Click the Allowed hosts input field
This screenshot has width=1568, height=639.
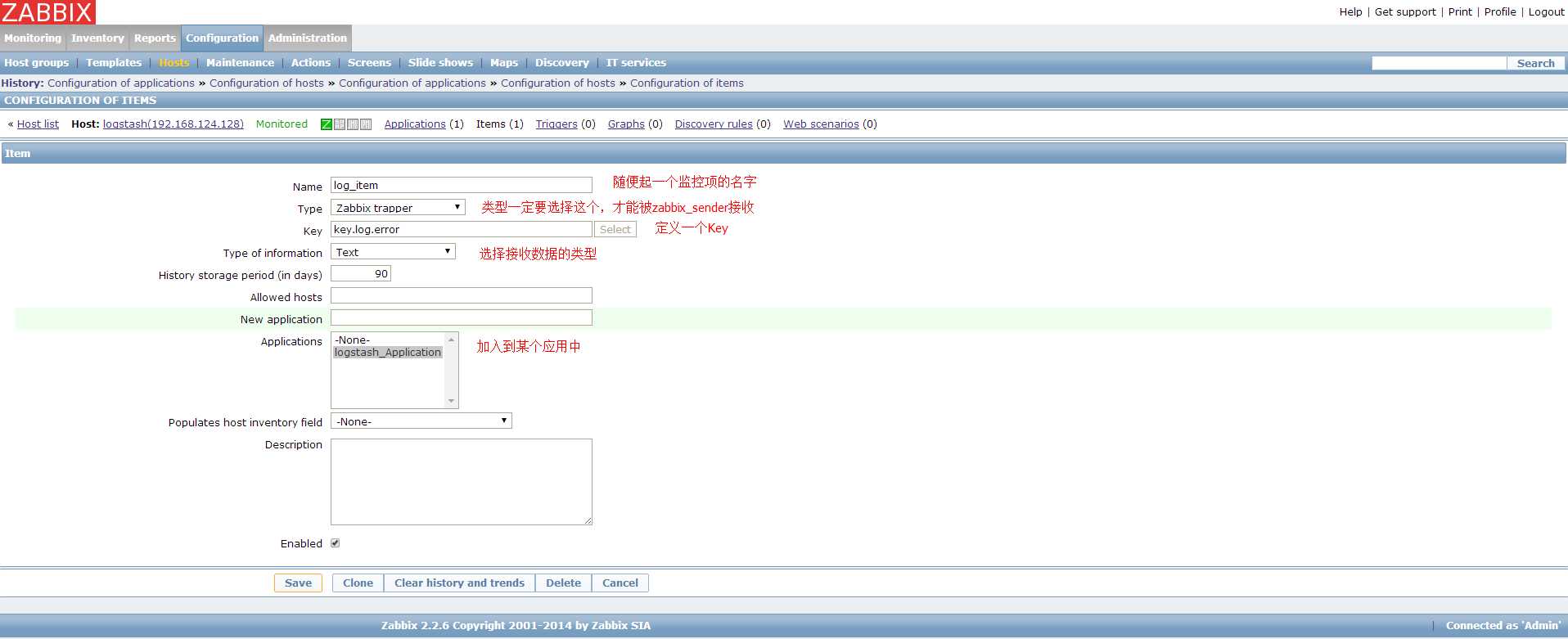coord(462,295)
